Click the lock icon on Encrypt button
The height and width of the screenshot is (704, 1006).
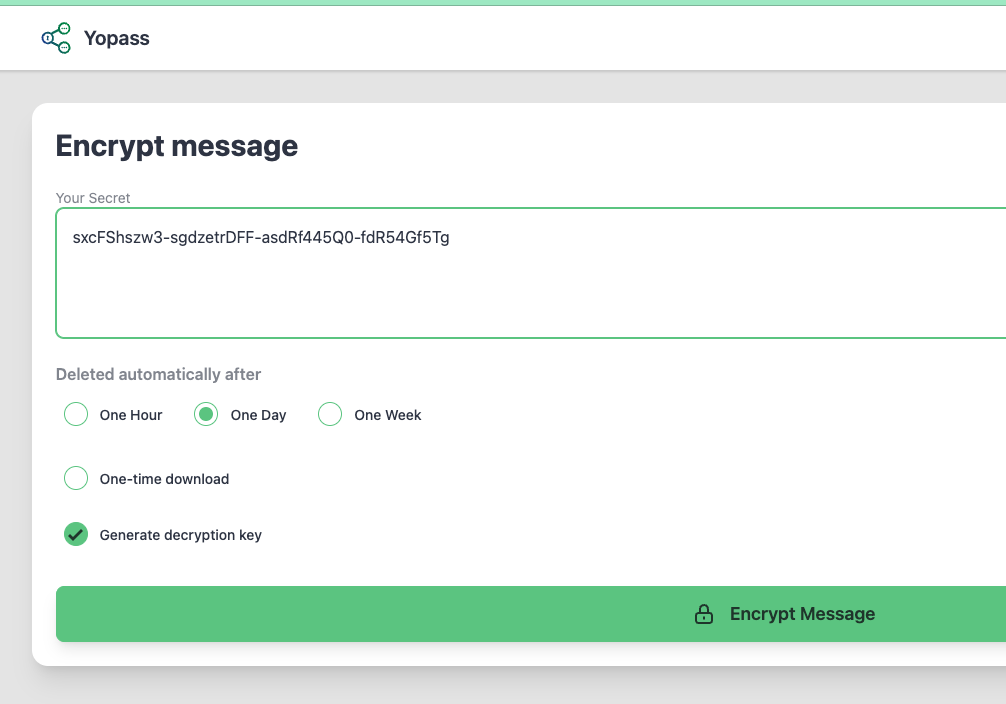[x=704, y=614]
